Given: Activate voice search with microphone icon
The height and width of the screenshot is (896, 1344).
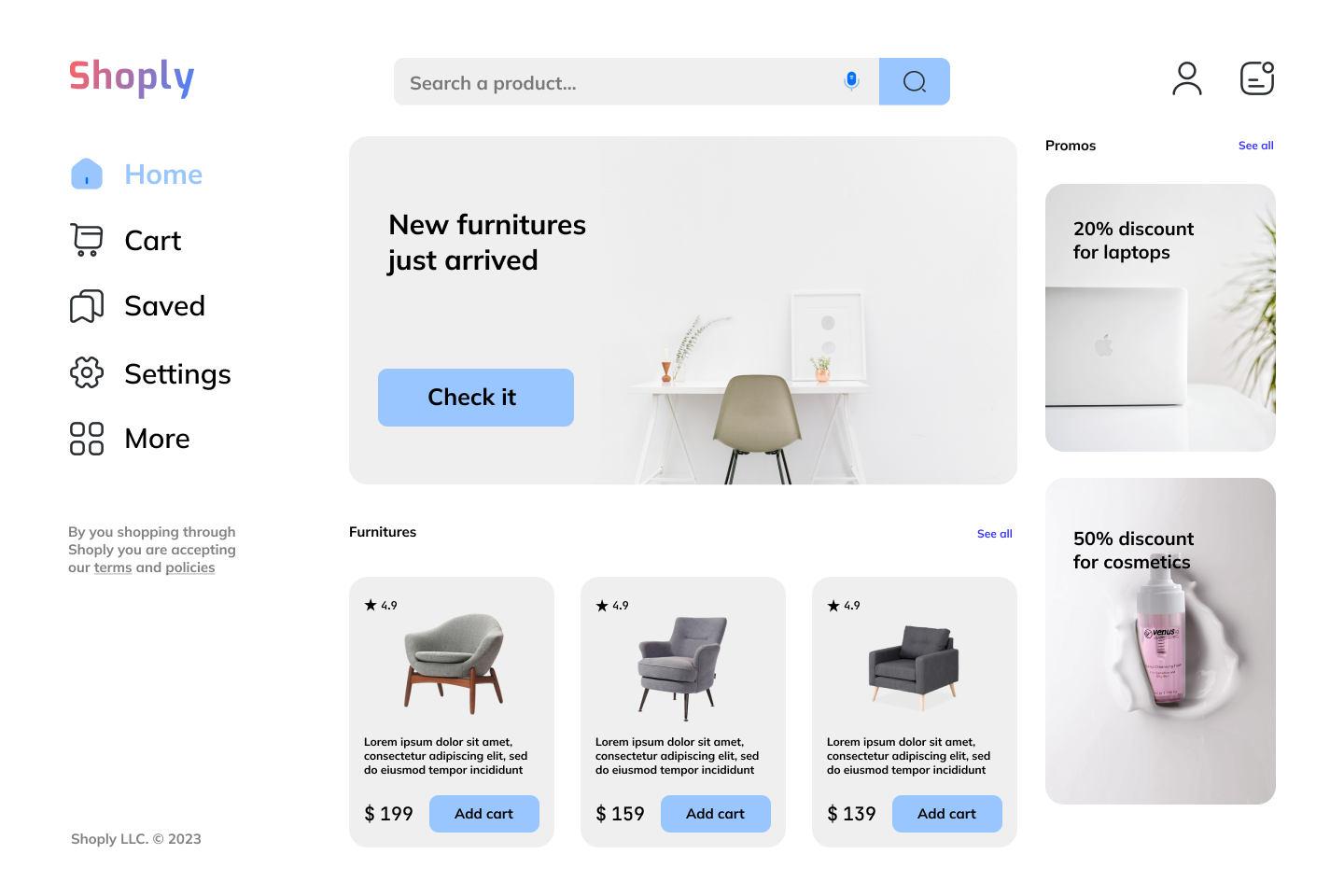Looking at the screenshot, I should tap(850, 81).
